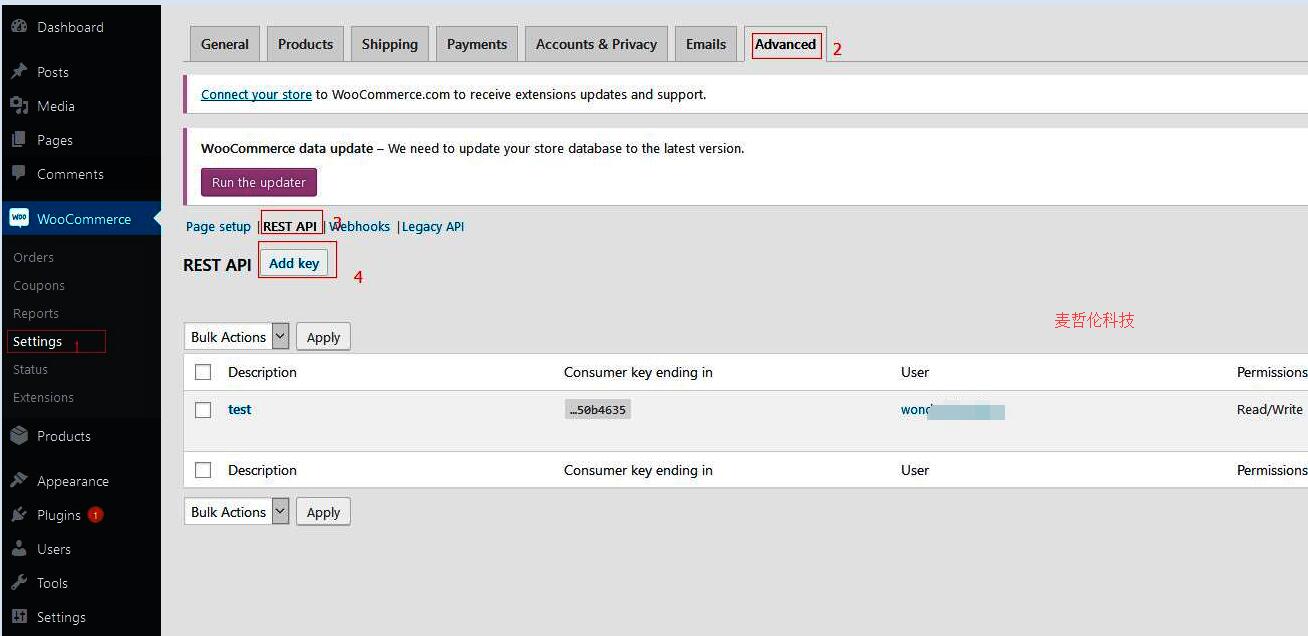1308x636 pixels.
Task: Click Run the updater button
Action: coord(259,183)
